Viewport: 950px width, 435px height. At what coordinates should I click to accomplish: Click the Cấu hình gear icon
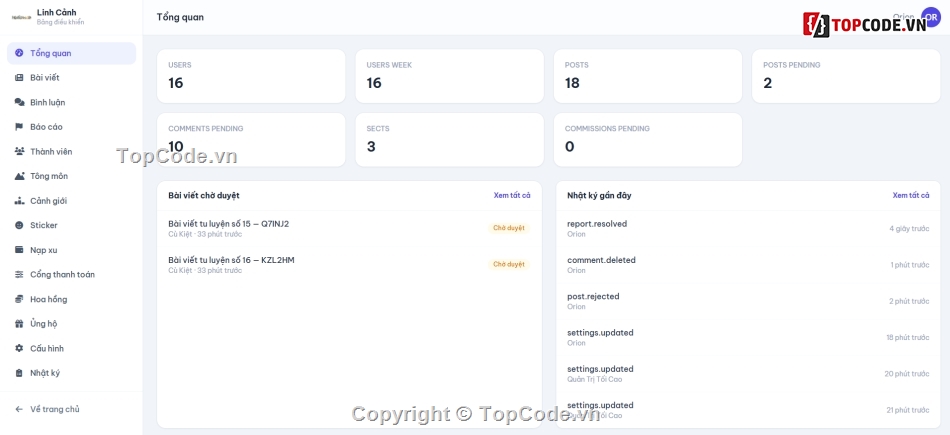pos(19,348)
